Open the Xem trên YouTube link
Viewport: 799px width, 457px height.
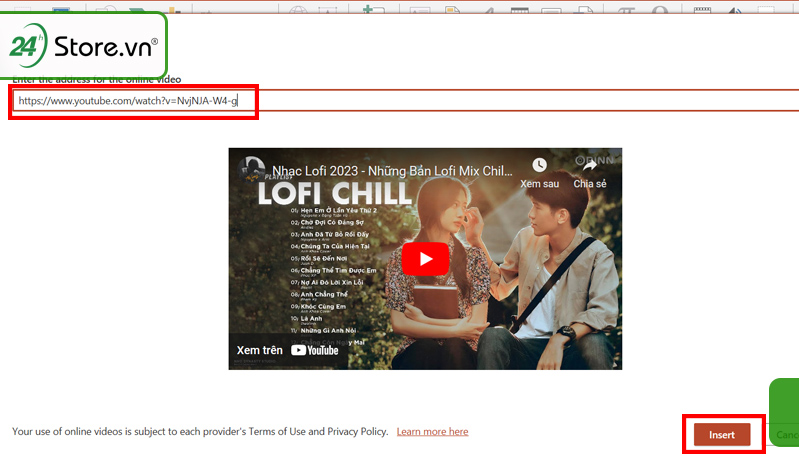[x=287, y=350]
